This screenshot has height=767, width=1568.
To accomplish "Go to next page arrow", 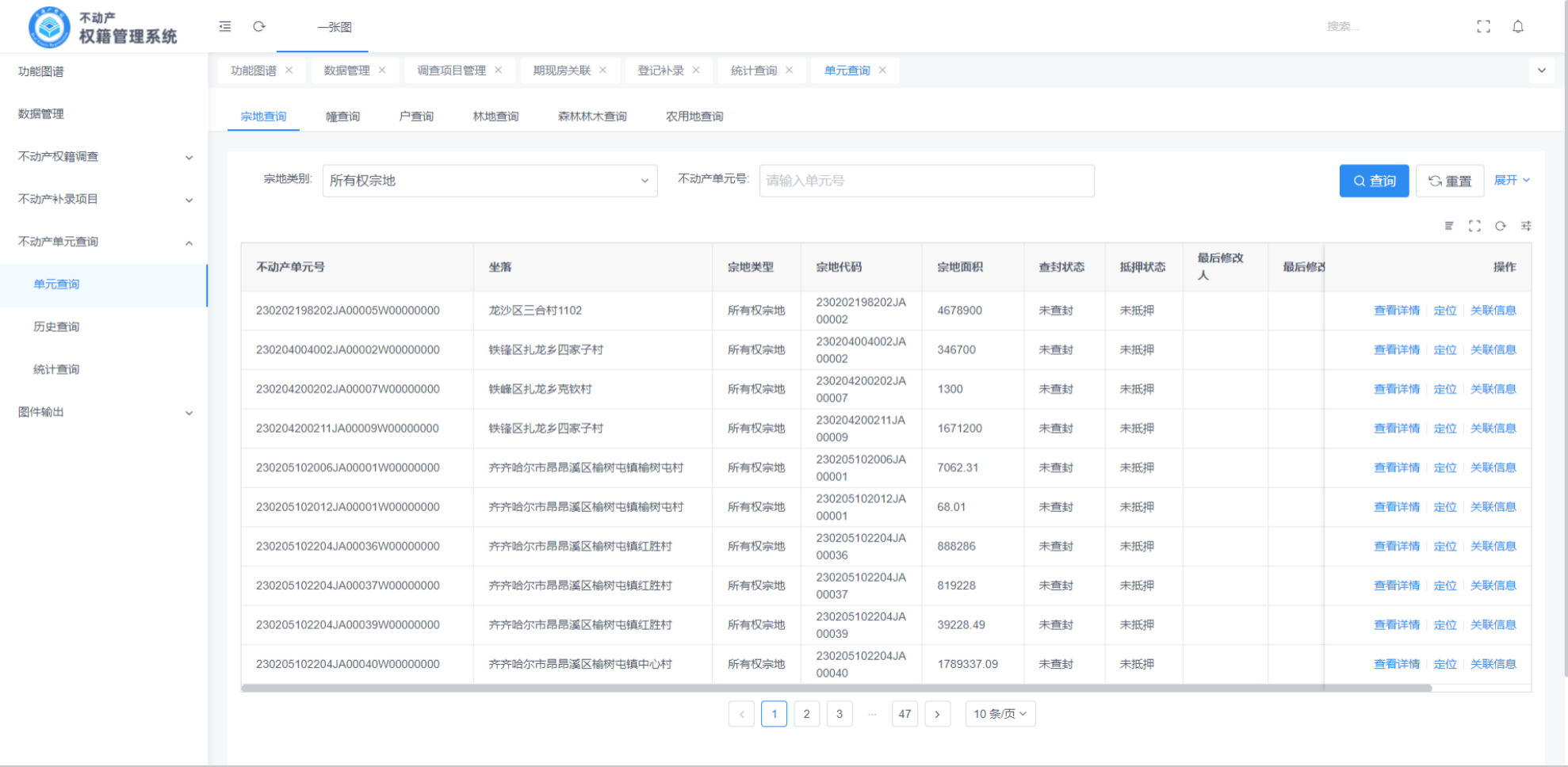I will point(937,714).
